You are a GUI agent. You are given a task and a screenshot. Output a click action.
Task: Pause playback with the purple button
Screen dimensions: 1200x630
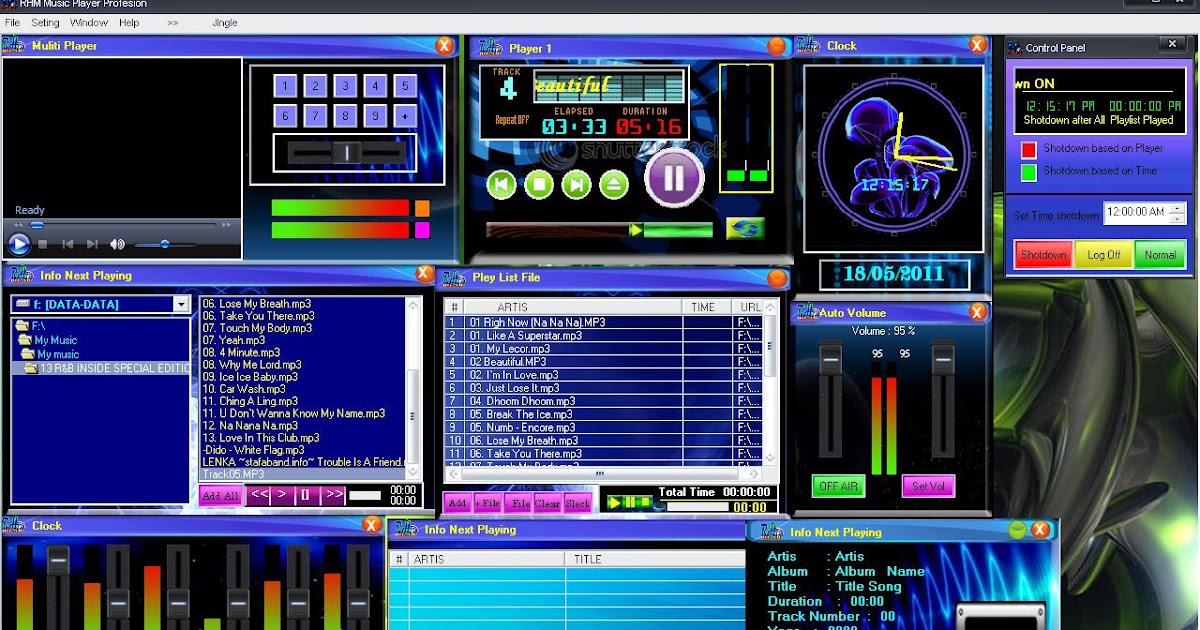click(674, 178)
